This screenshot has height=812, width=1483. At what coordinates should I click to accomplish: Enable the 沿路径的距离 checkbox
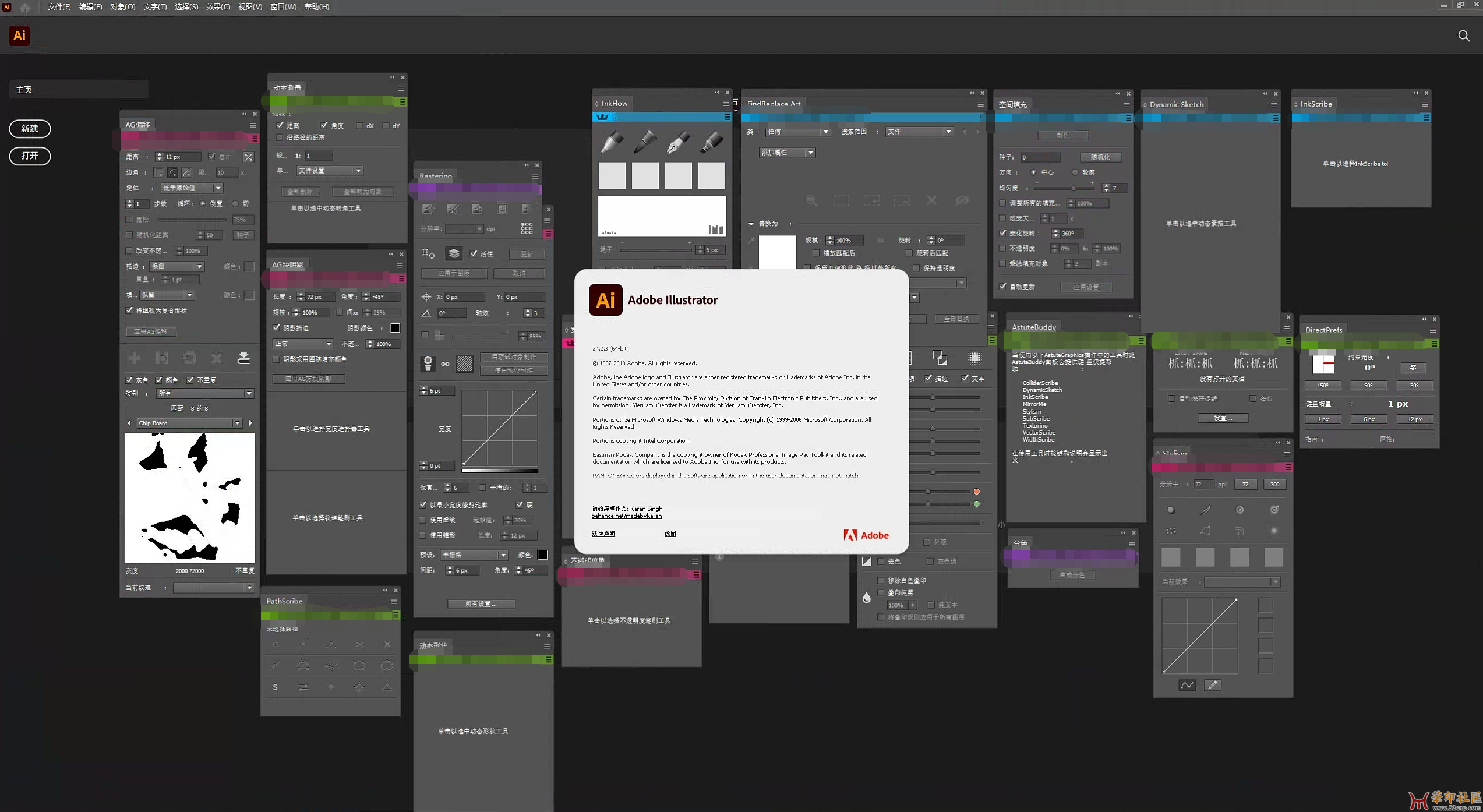coord(280,137)
